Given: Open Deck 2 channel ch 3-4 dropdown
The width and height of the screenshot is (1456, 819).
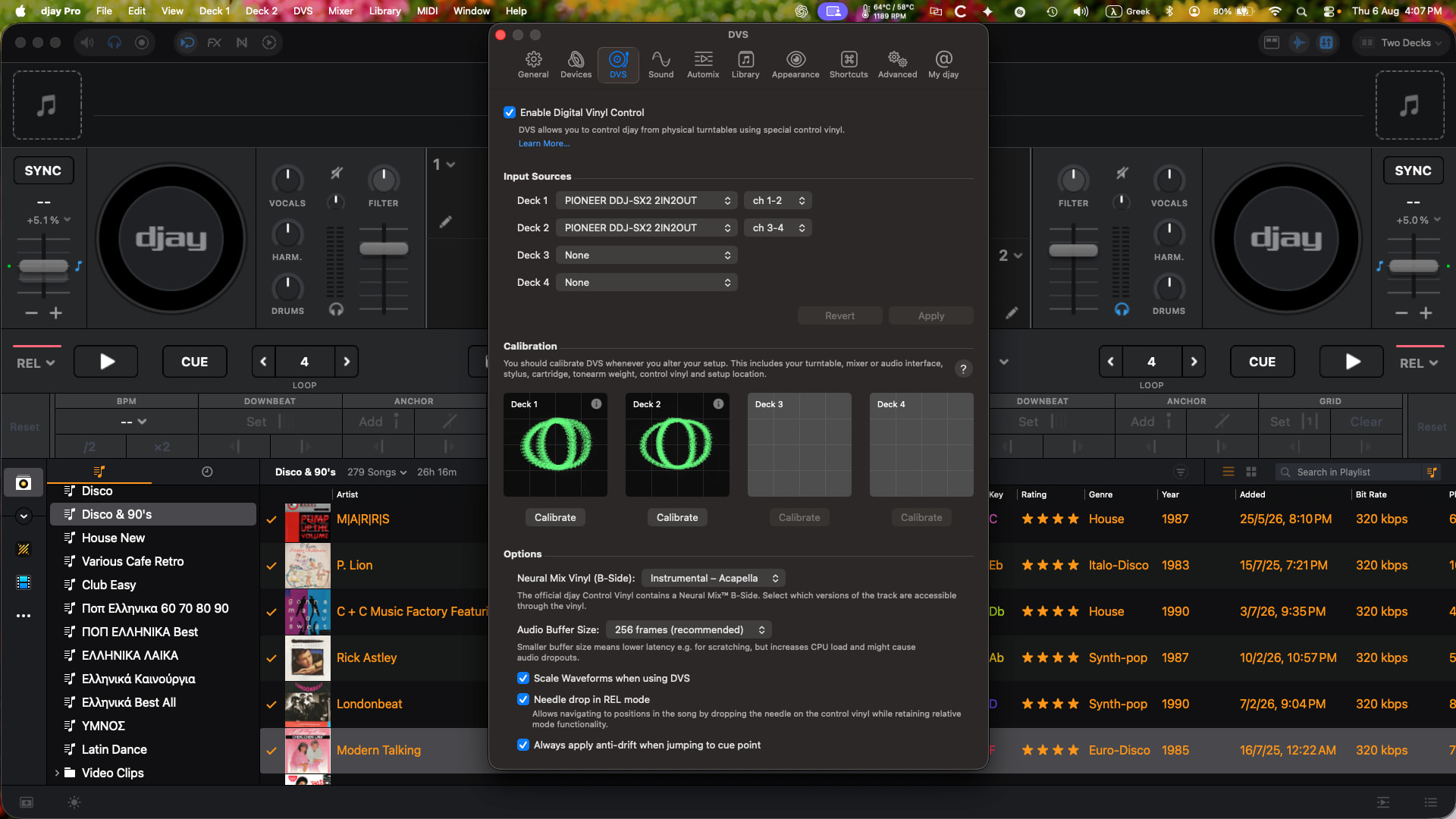Looking at the screenshot, I should click(778, 227).
